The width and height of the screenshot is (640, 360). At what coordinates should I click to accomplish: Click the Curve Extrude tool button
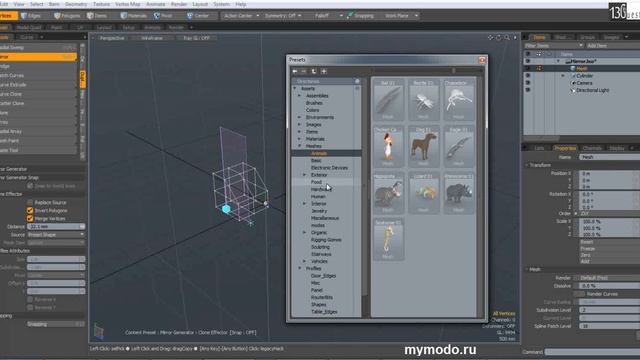click(38, 85)
